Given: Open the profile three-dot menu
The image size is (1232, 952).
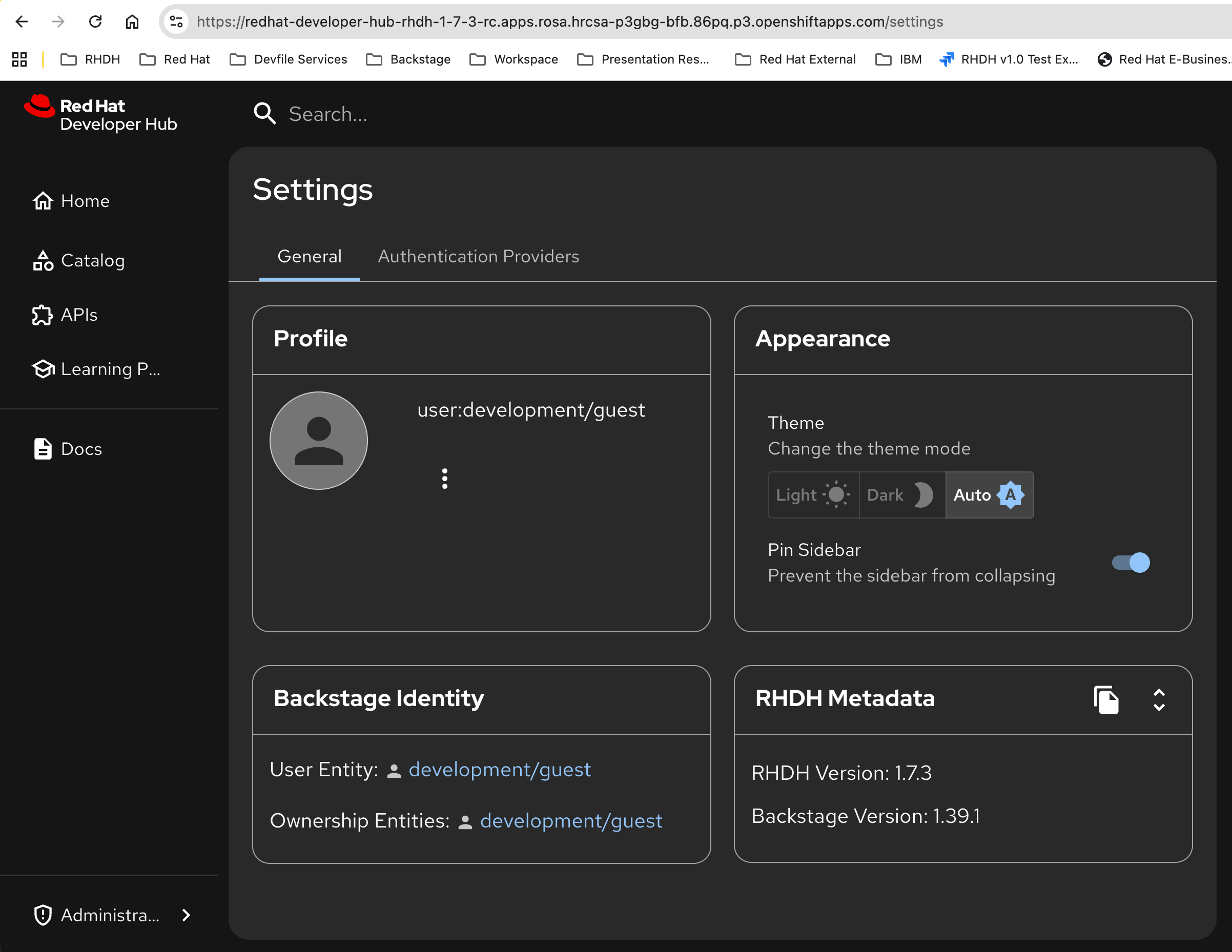Looking at the screenshot, I should (x=444, y=478).
